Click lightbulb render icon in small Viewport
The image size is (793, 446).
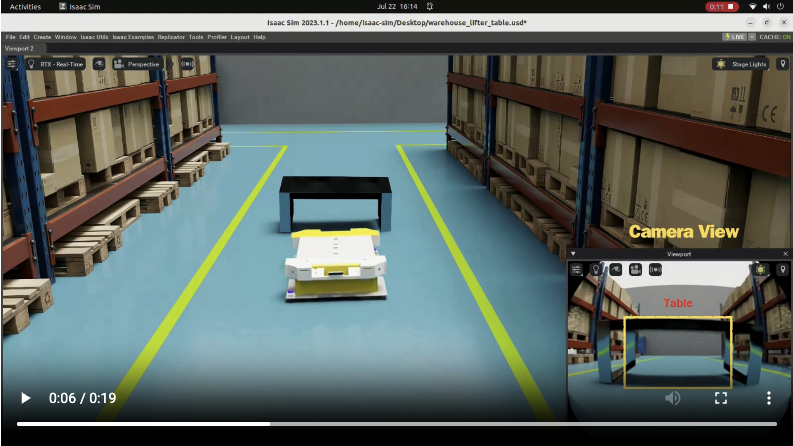tap(596, 270)
